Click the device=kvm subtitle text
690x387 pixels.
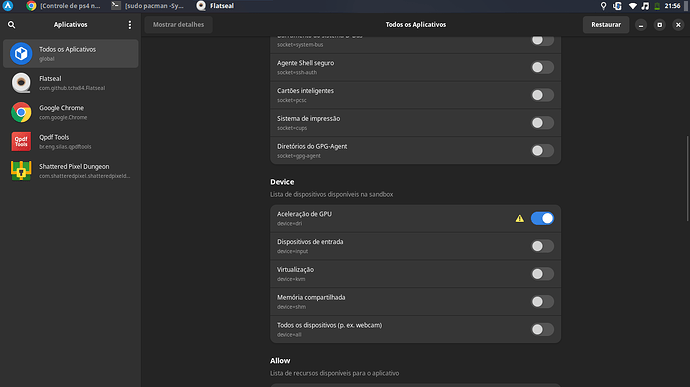291,279
